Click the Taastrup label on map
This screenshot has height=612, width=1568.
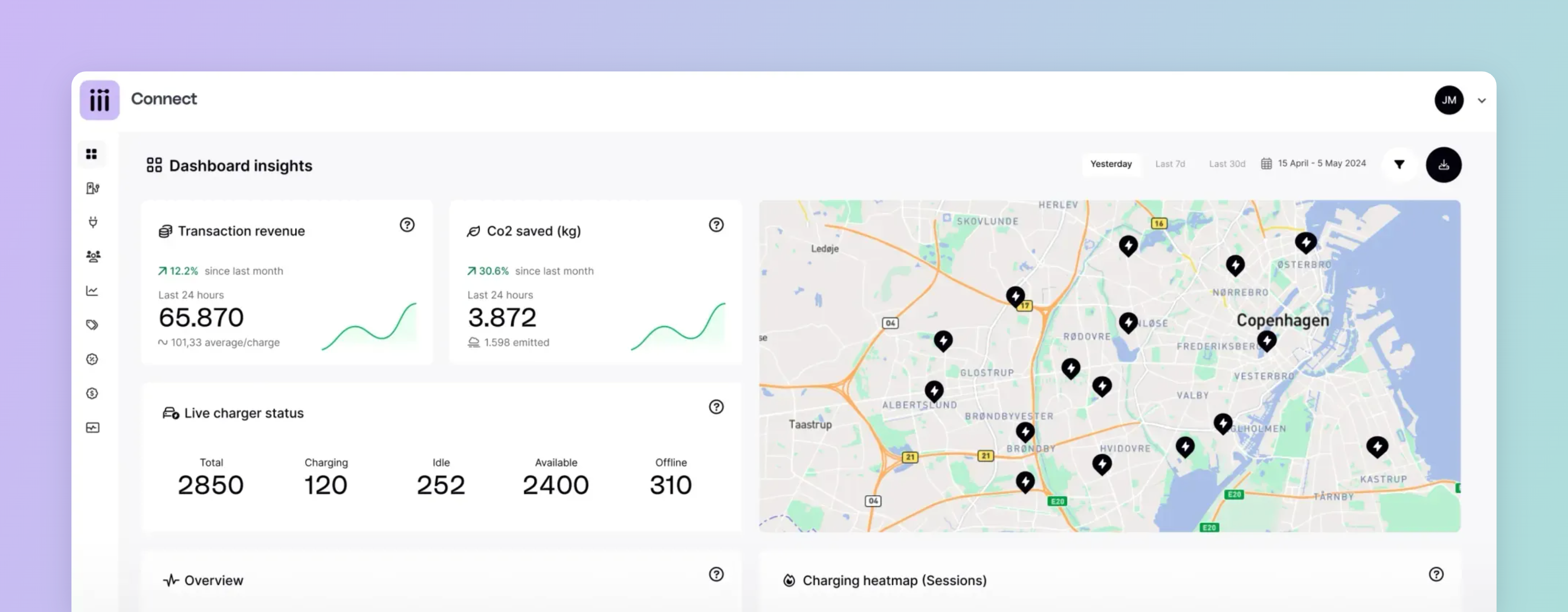(x=810, y=425)
